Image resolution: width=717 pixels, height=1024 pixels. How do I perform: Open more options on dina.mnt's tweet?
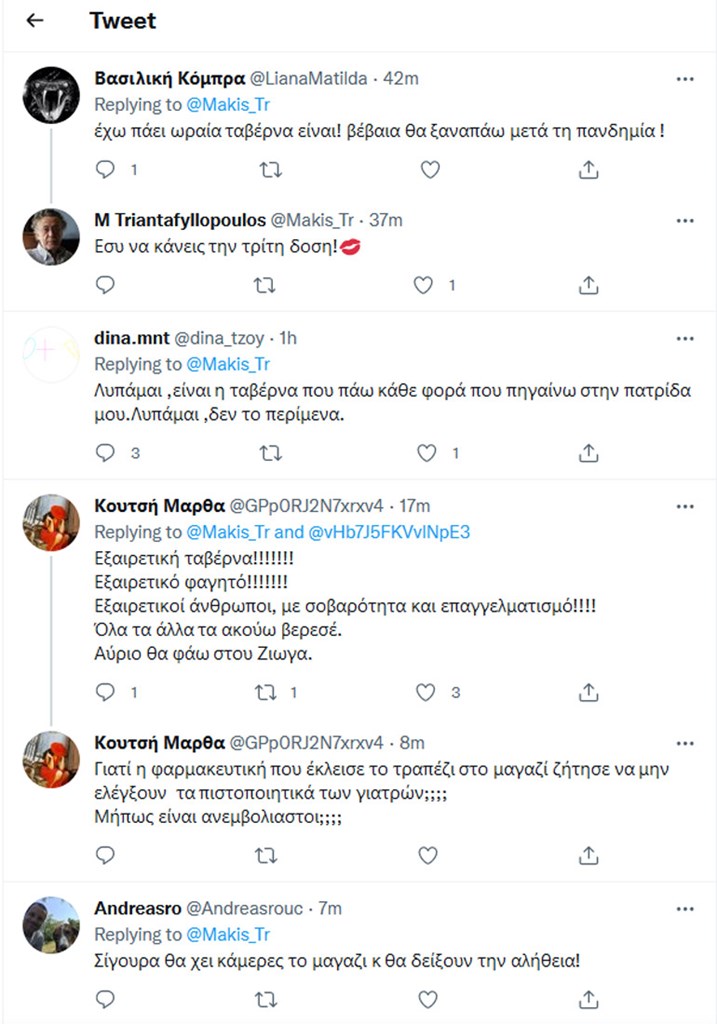coord(684,337)
